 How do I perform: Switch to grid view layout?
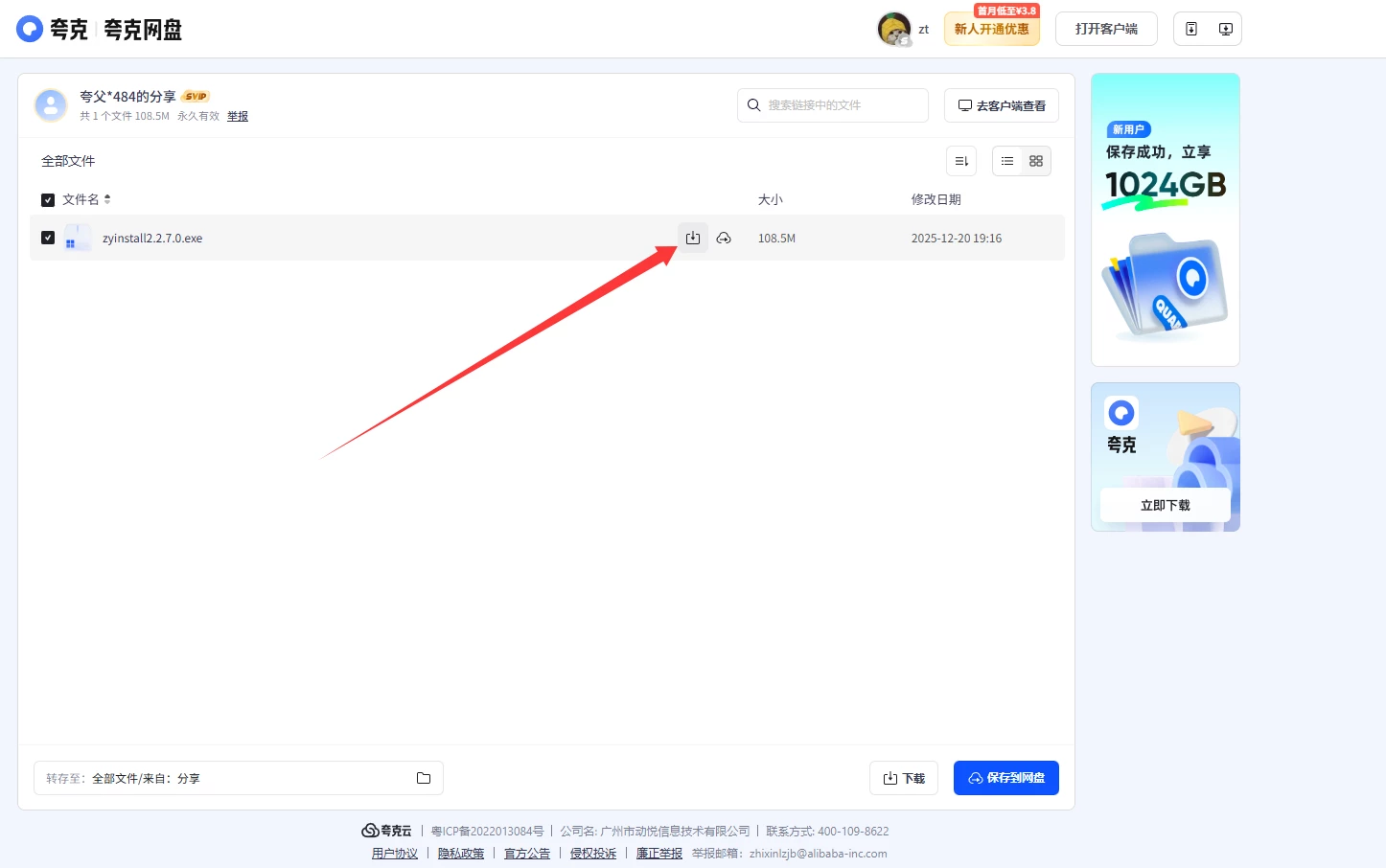pyautogui.click(x=1036, y=161)
